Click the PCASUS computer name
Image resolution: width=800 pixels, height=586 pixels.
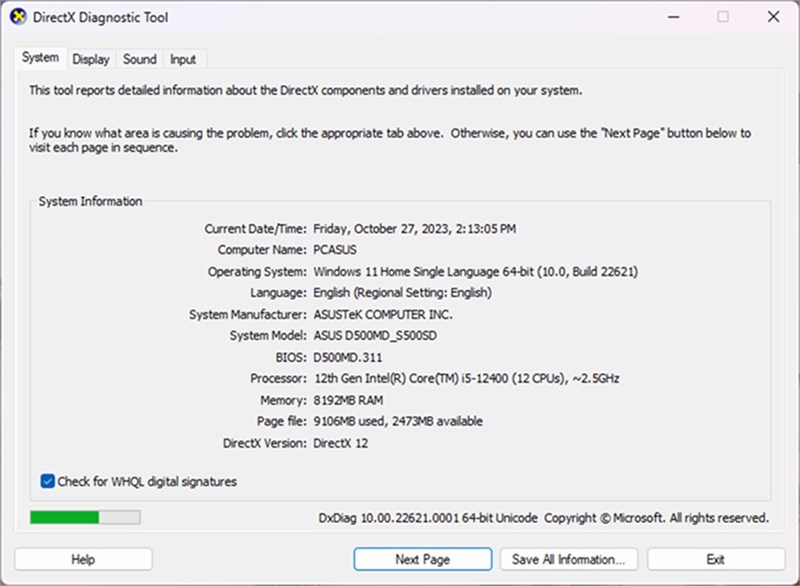point(335,250)
